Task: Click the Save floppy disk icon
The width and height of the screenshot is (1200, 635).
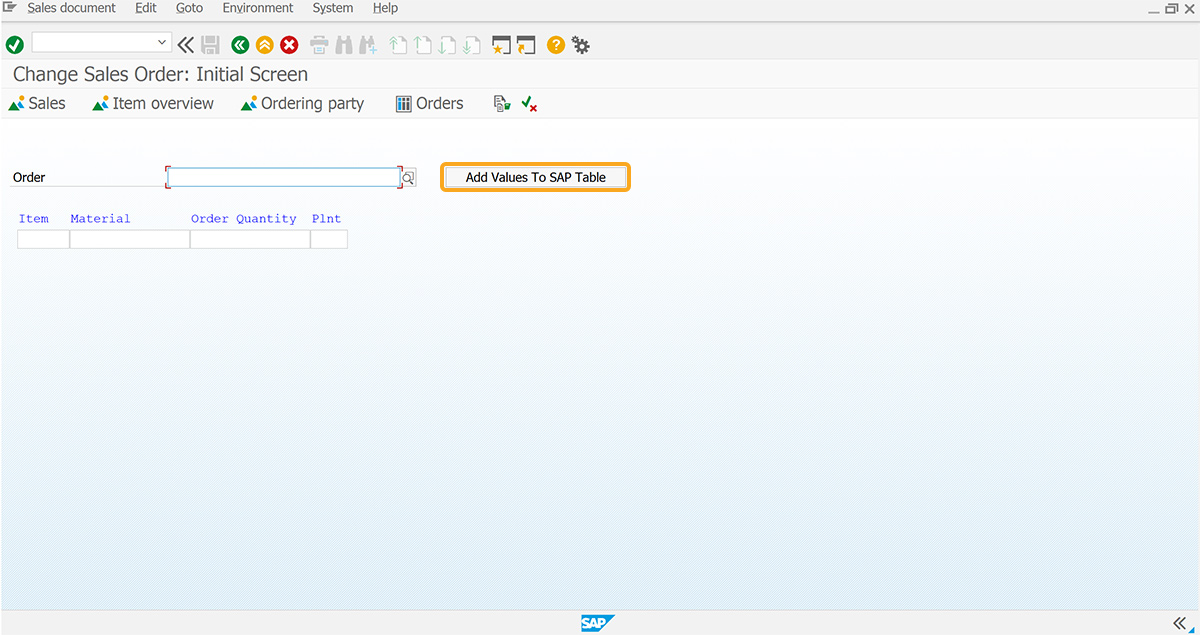Action: click(210, 44)
